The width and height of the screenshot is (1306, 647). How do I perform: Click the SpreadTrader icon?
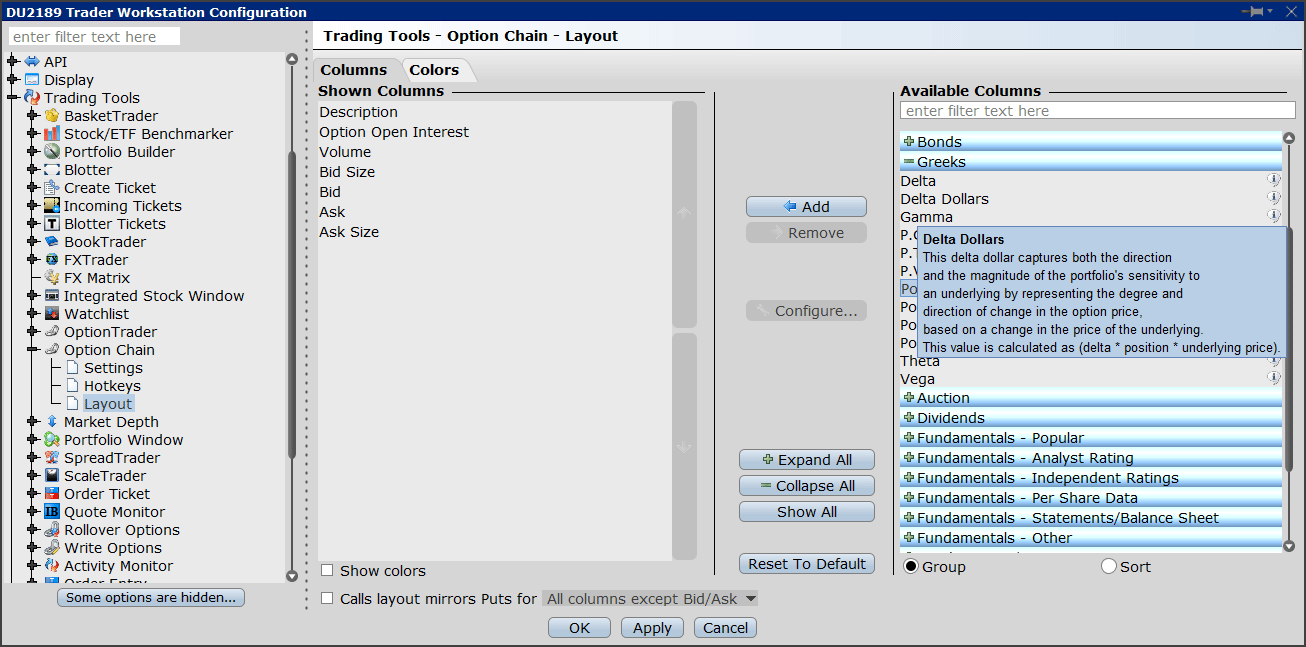[x=52, y=458]
